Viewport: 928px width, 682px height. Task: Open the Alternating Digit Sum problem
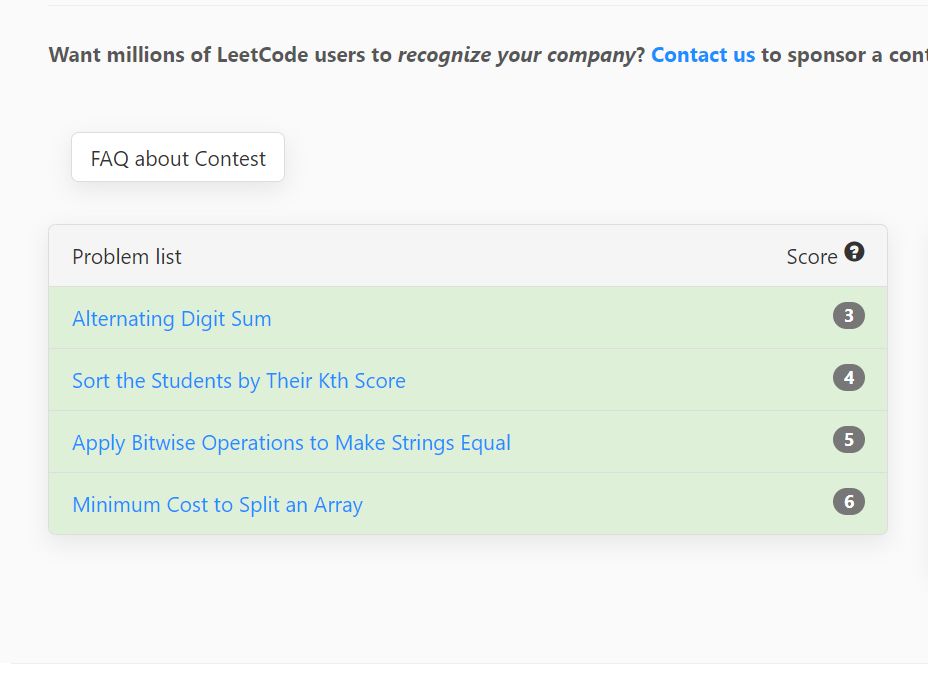[172, 319]
